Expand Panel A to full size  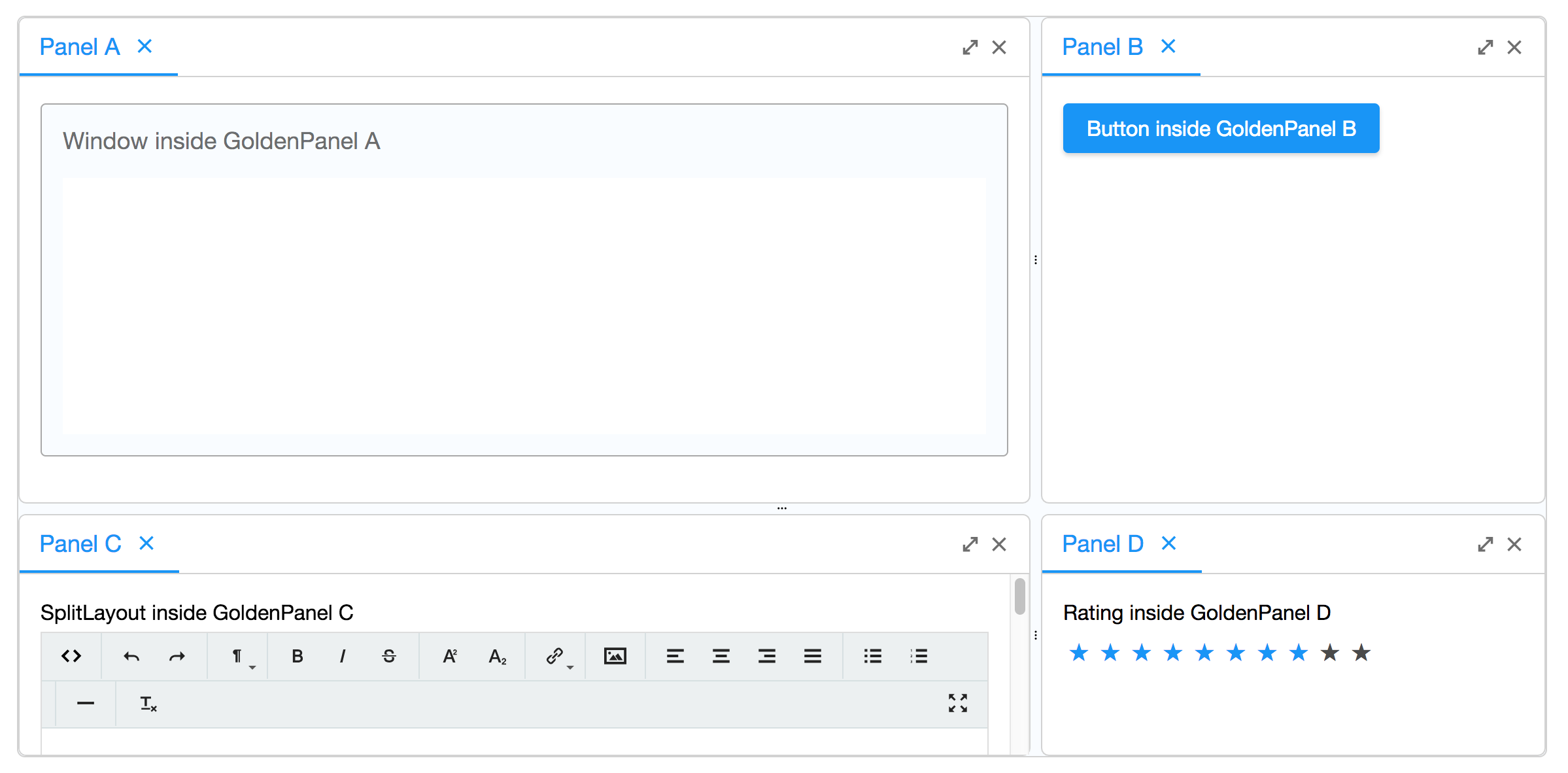coord(970,47)
